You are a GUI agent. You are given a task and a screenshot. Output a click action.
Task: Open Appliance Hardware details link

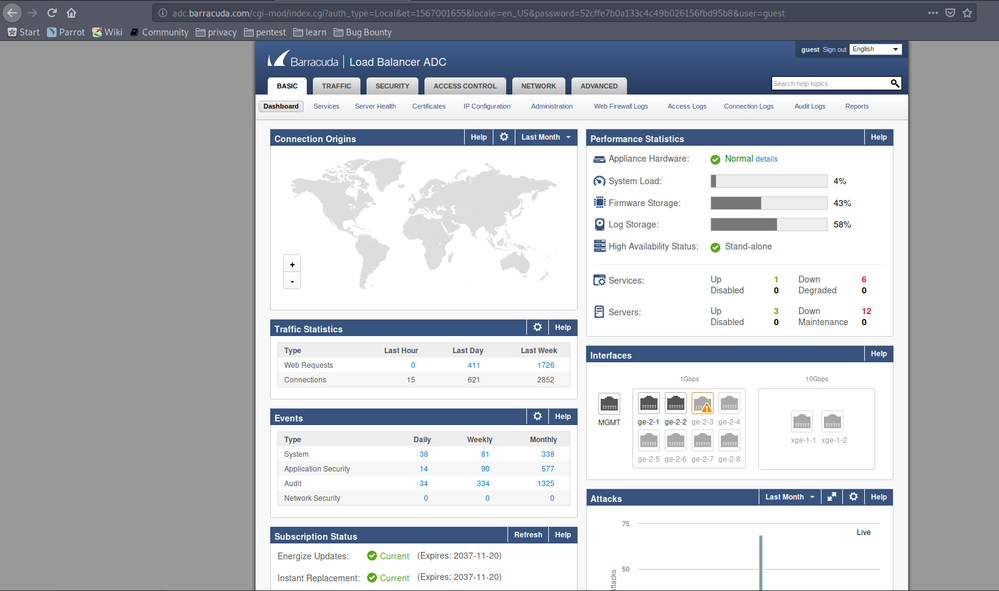[766, 159]
